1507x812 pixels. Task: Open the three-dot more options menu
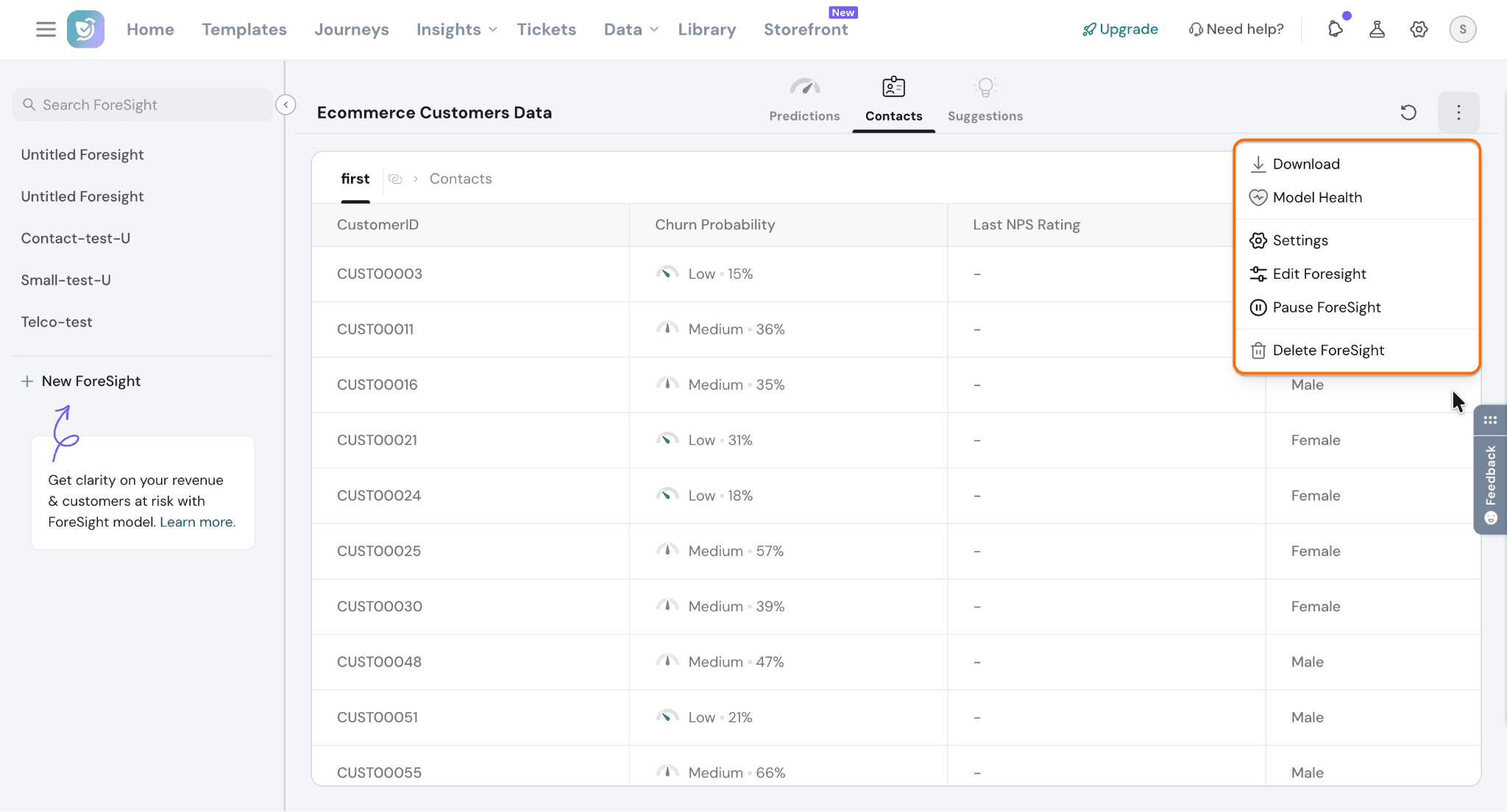[1458, 113]
